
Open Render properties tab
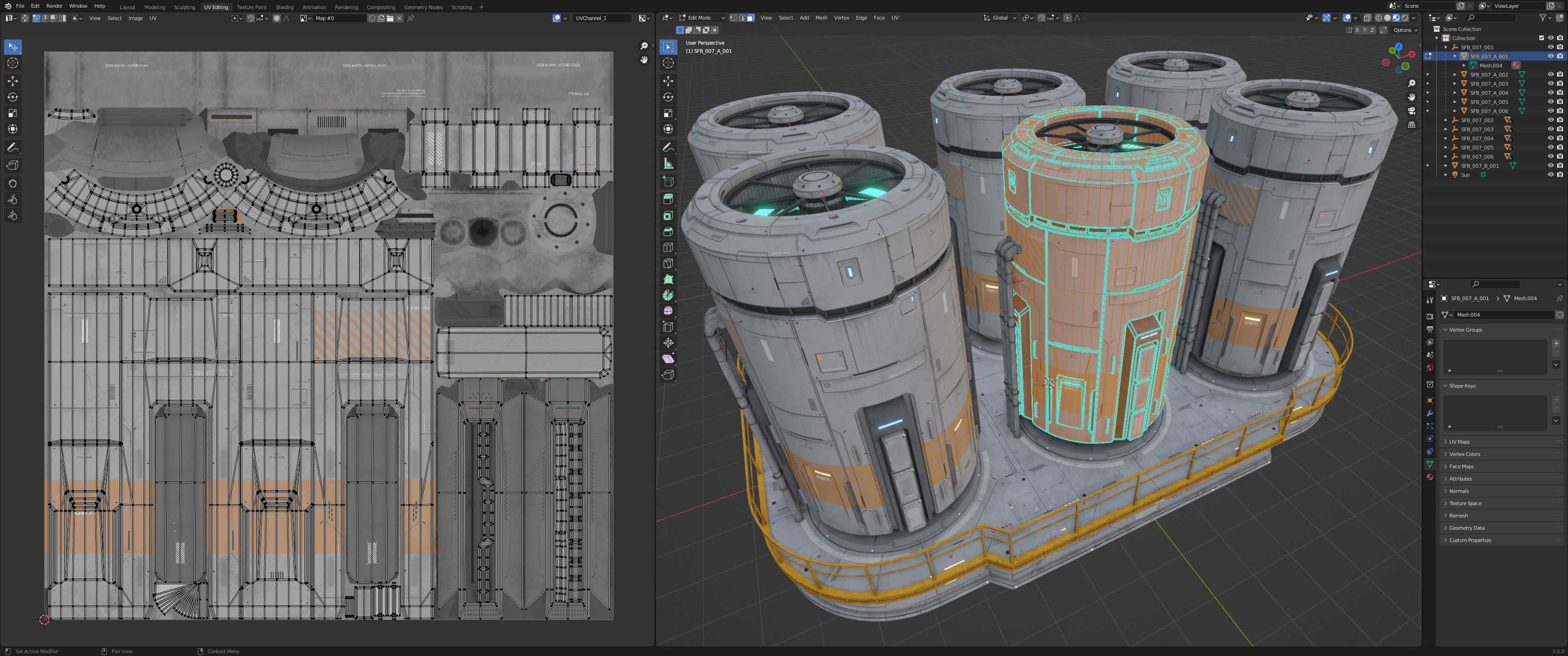pos(1430,316)
